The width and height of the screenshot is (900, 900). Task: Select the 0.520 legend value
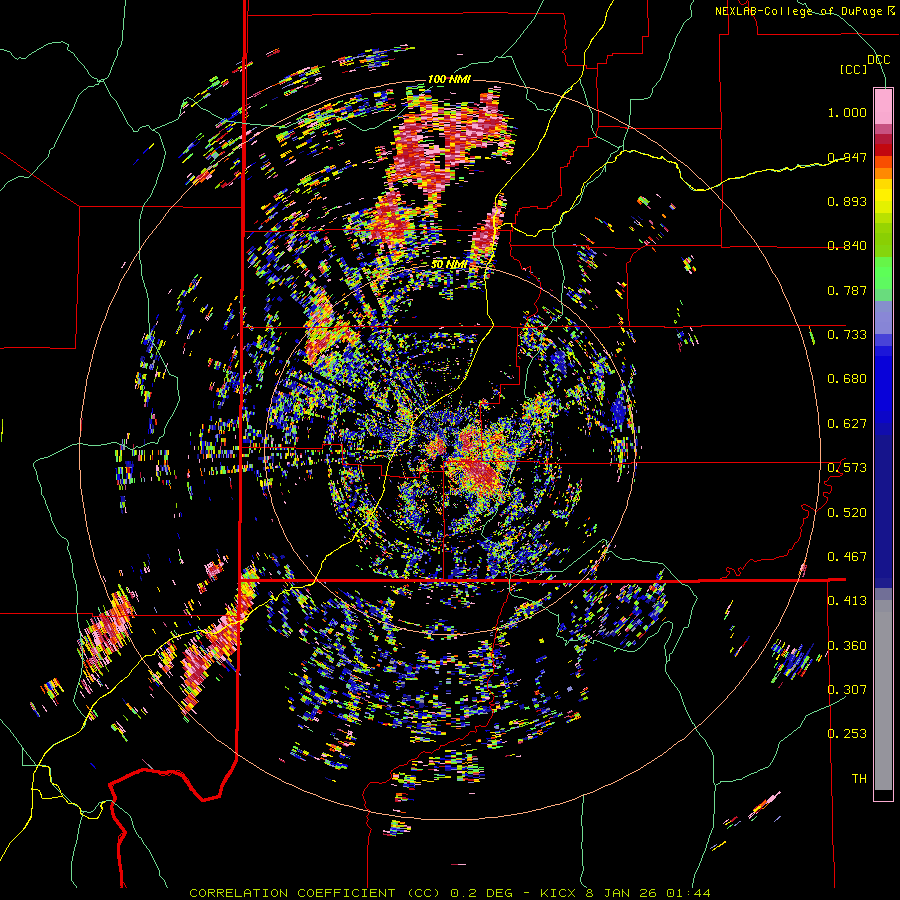tap(847, 513)
